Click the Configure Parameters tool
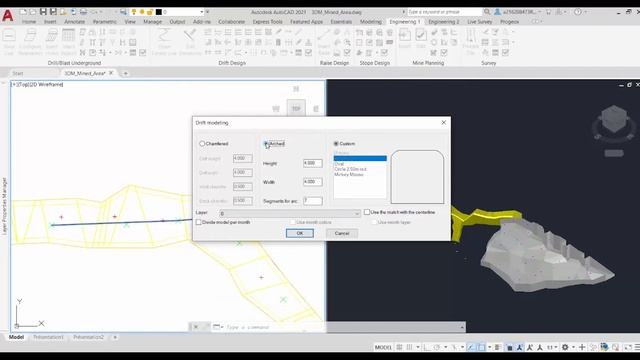The width and height of the screenshot is (640, 360). coord(30,42)
